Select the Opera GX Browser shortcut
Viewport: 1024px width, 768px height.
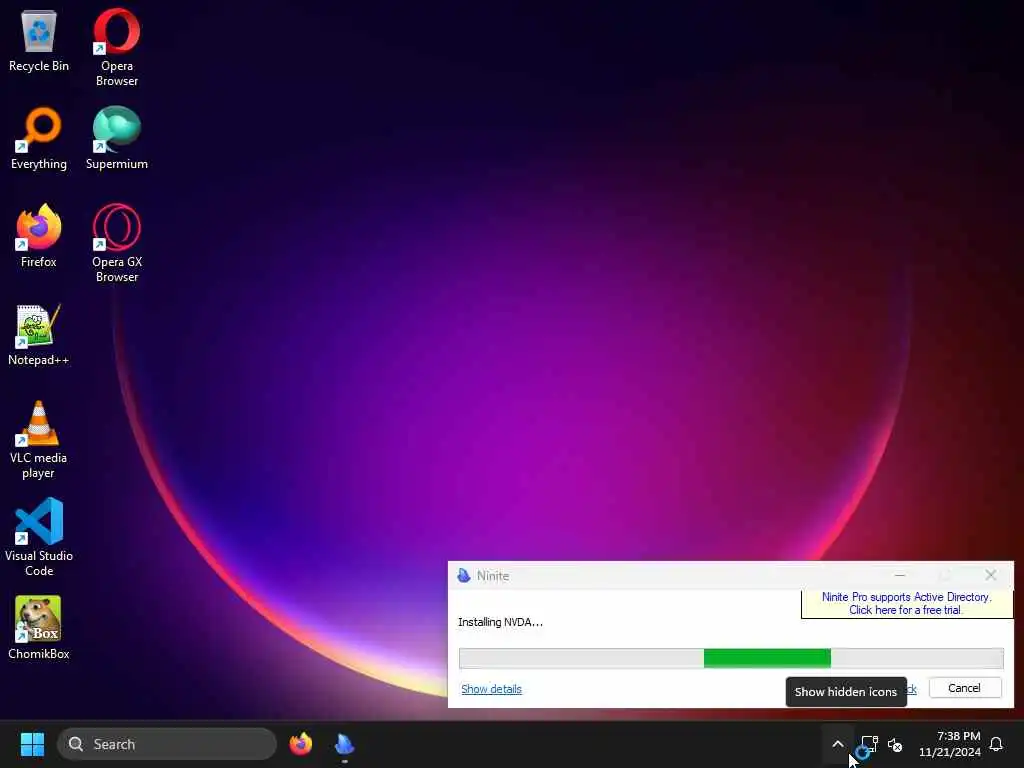click(117, 244)
